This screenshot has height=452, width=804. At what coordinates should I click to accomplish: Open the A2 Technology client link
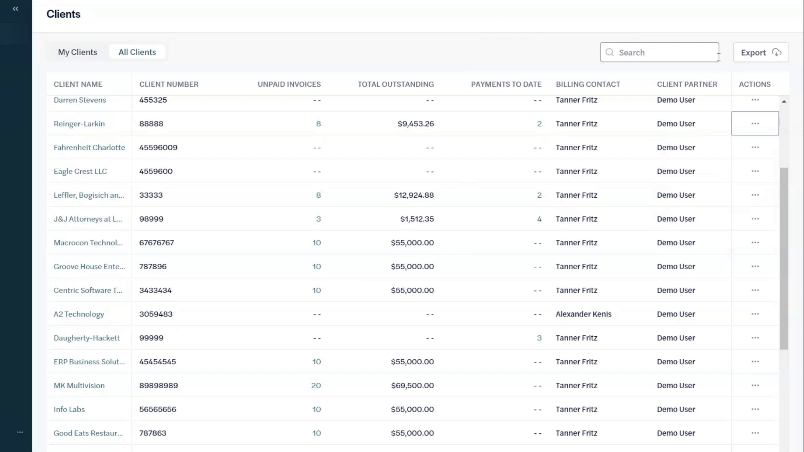tap(78, 314)
